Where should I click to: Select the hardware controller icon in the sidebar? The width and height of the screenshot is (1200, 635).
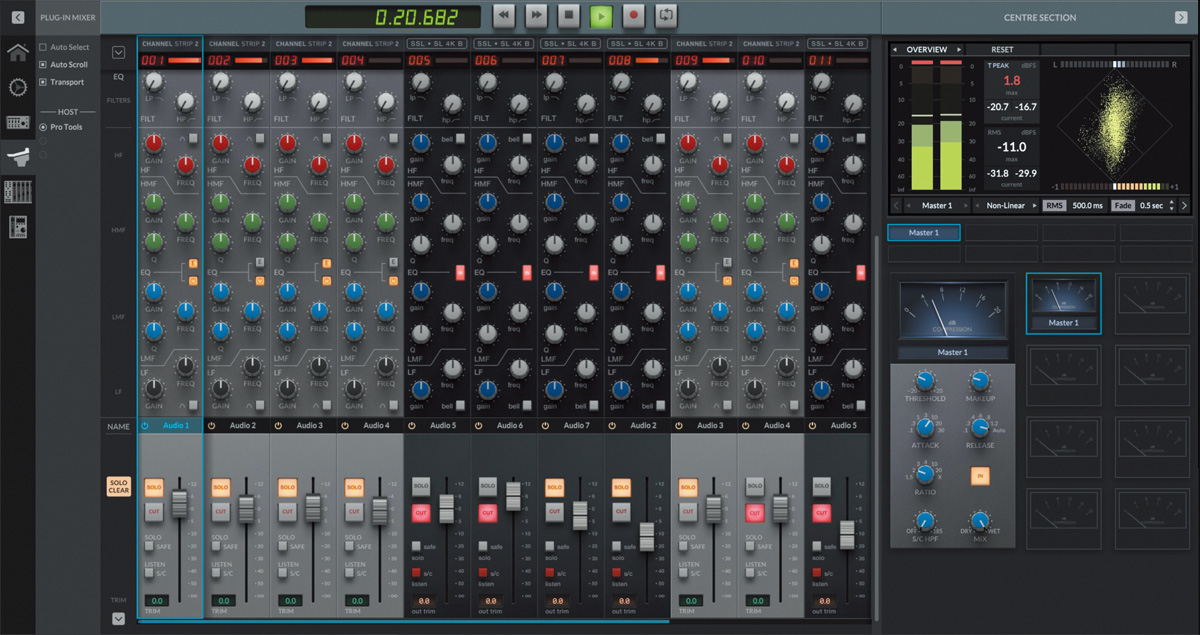pos(16,122)
